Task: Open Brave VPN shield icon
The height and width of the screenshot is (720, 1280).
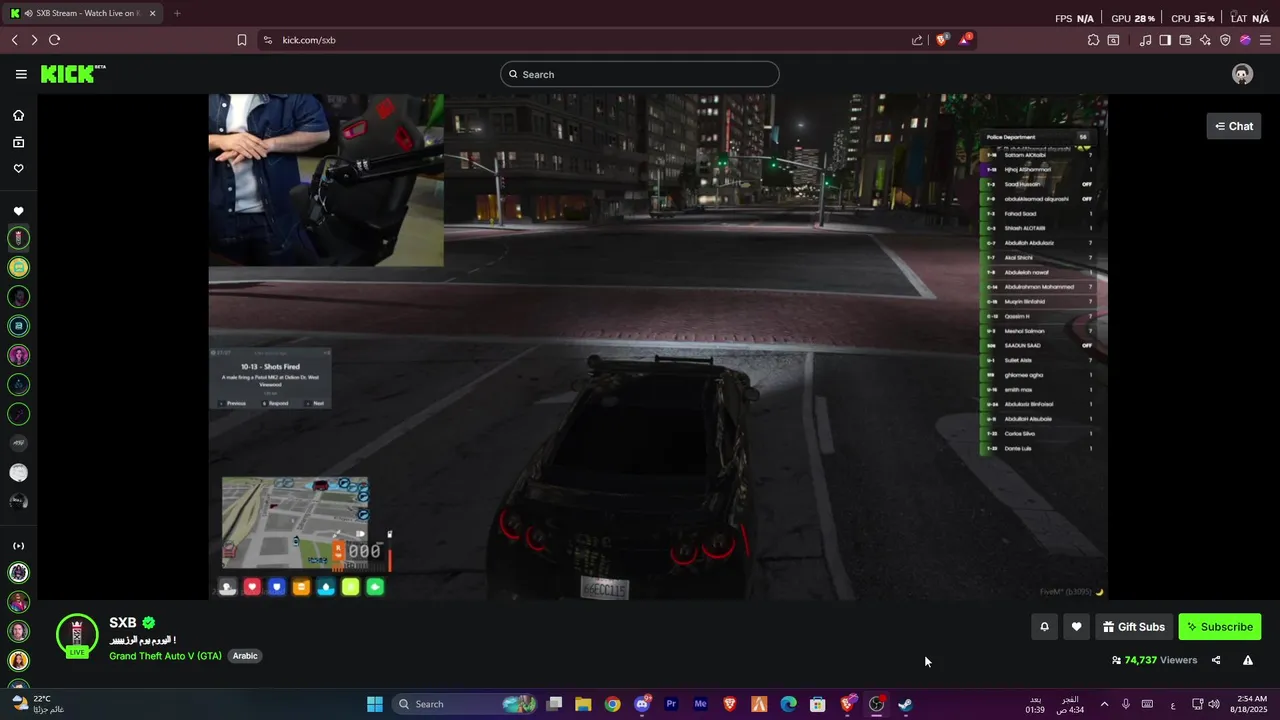Action: coord(1225,40)
